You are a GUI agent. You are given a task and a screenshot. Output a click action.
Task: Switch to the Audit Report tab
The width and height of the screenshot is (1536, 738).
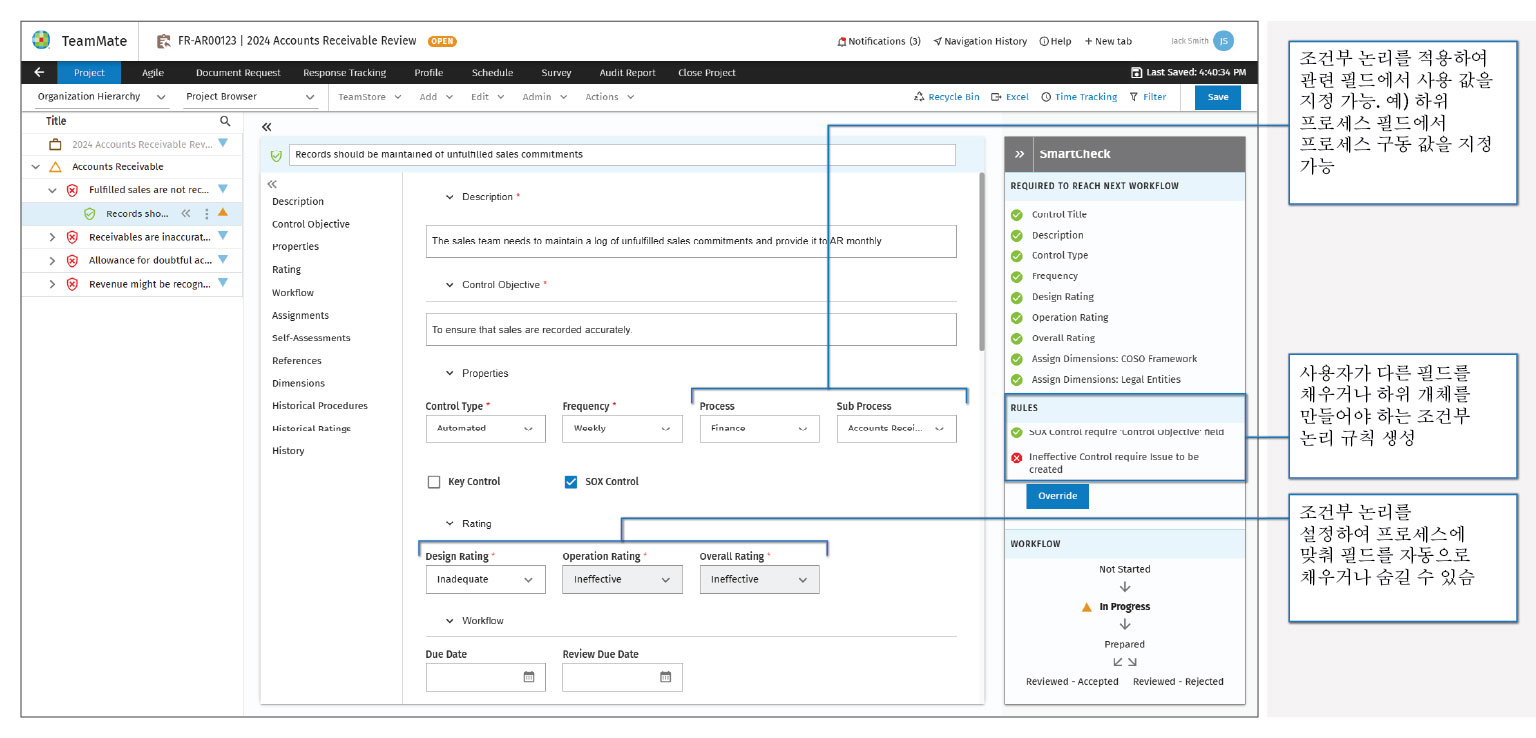pyautogui.click(x=627, y=73)
